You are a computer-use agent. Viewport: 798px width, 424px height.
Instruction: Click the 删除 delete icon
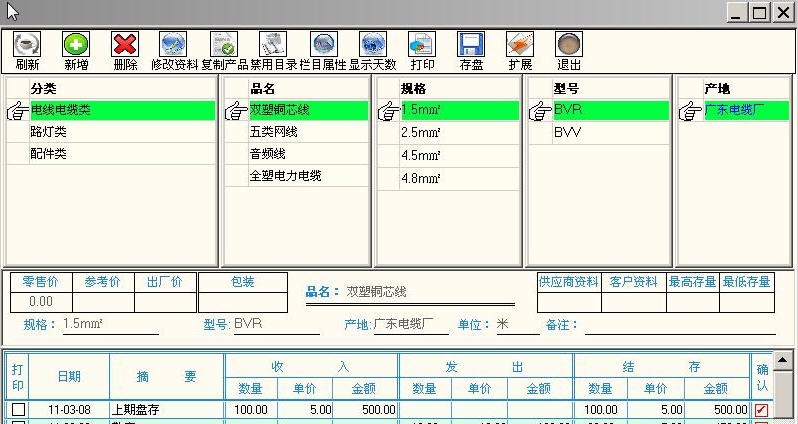125,45
